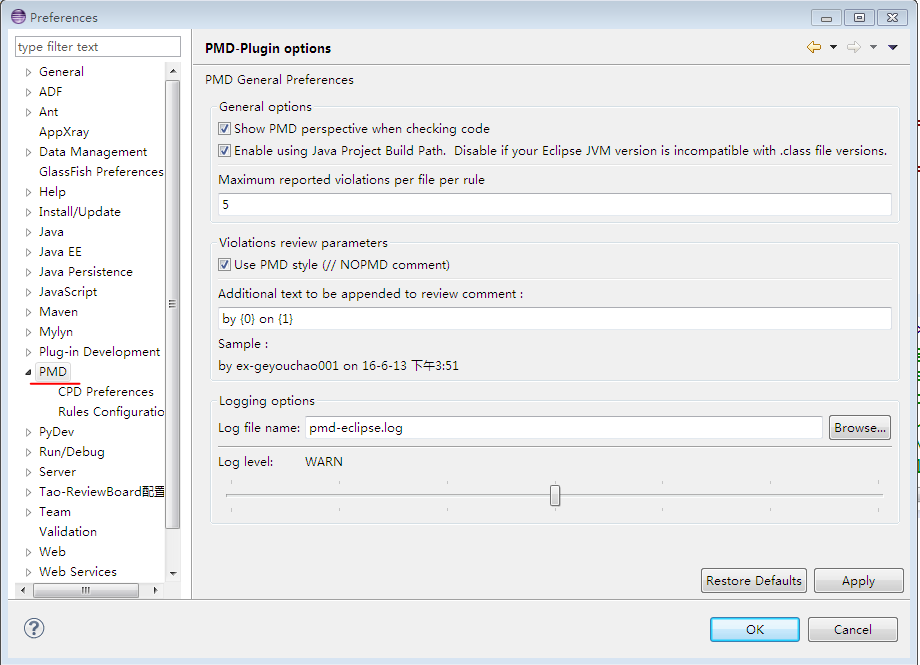
Task: Expand the Maven preferences node
Action: point(29,312)
